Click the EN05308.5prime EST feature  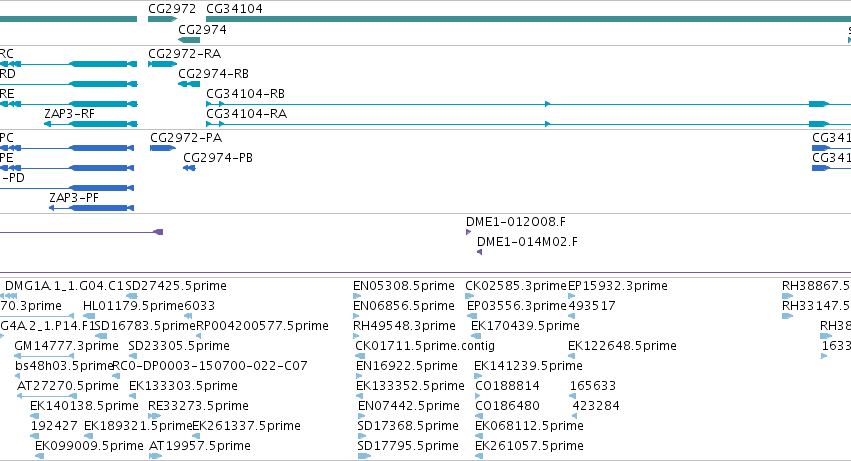pos(357,296)
